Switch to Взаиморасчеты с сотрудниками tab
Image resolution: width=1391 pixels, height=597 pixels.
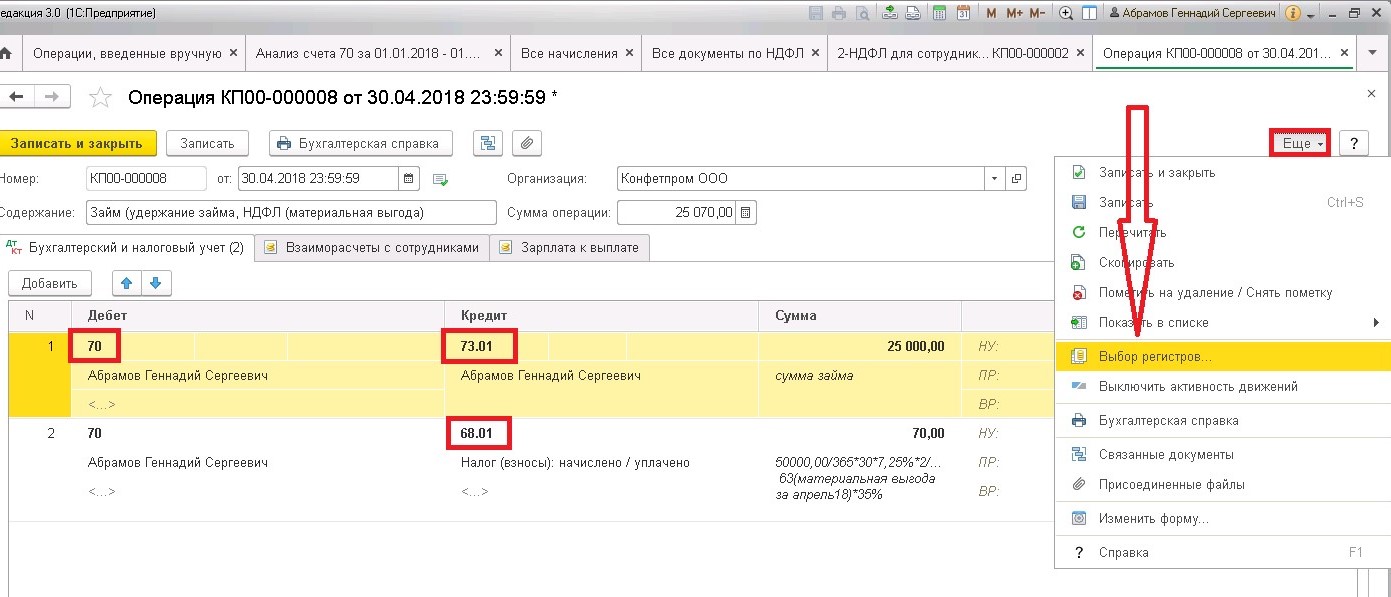tap(372, 247)
